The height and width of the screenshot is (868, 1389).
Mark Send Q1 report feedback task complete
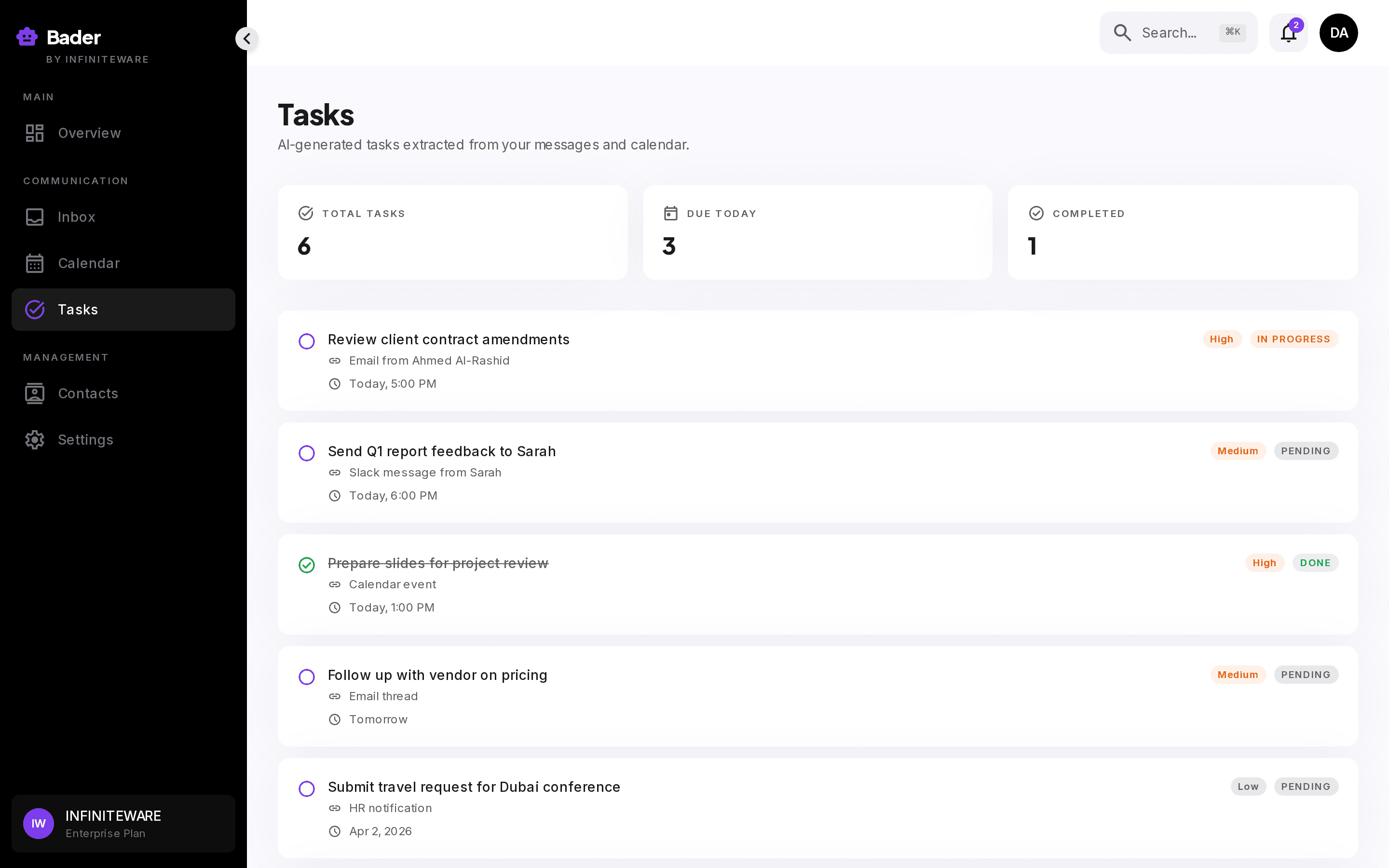click(307, 453)
